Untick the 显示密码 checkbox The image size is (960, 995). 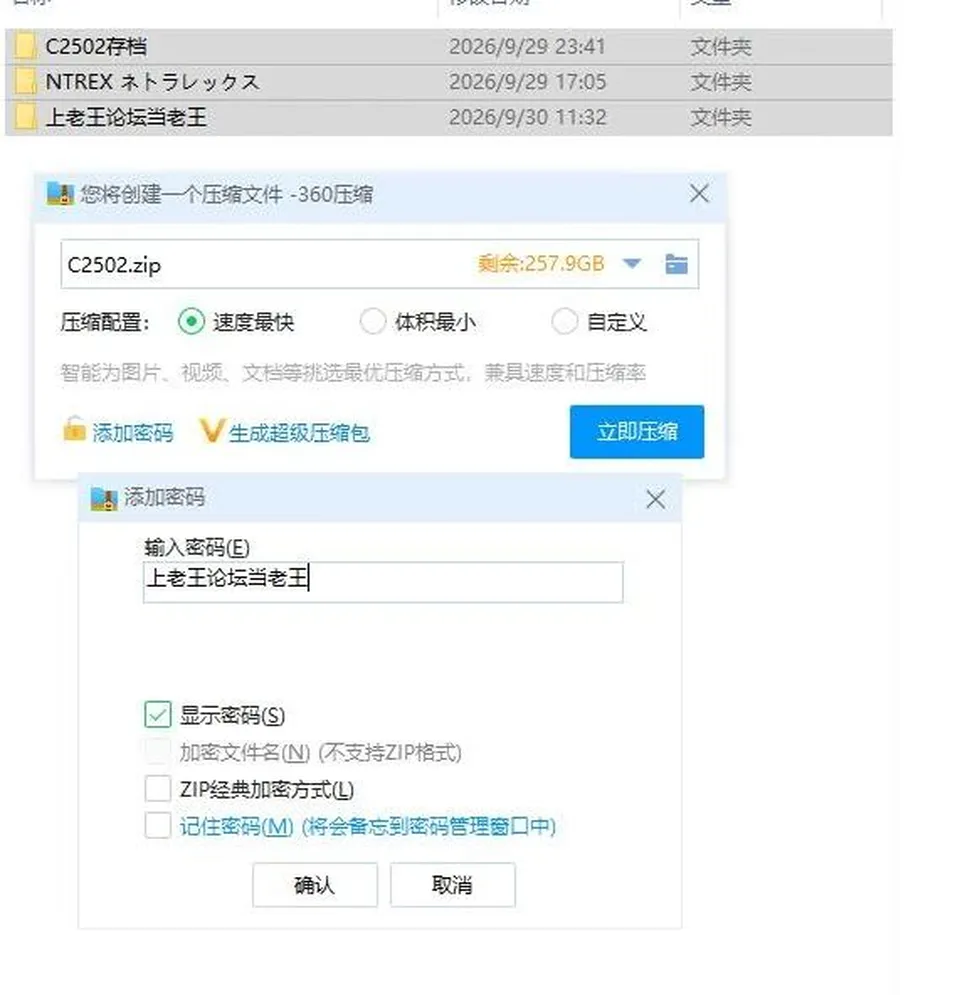point(157,715)
